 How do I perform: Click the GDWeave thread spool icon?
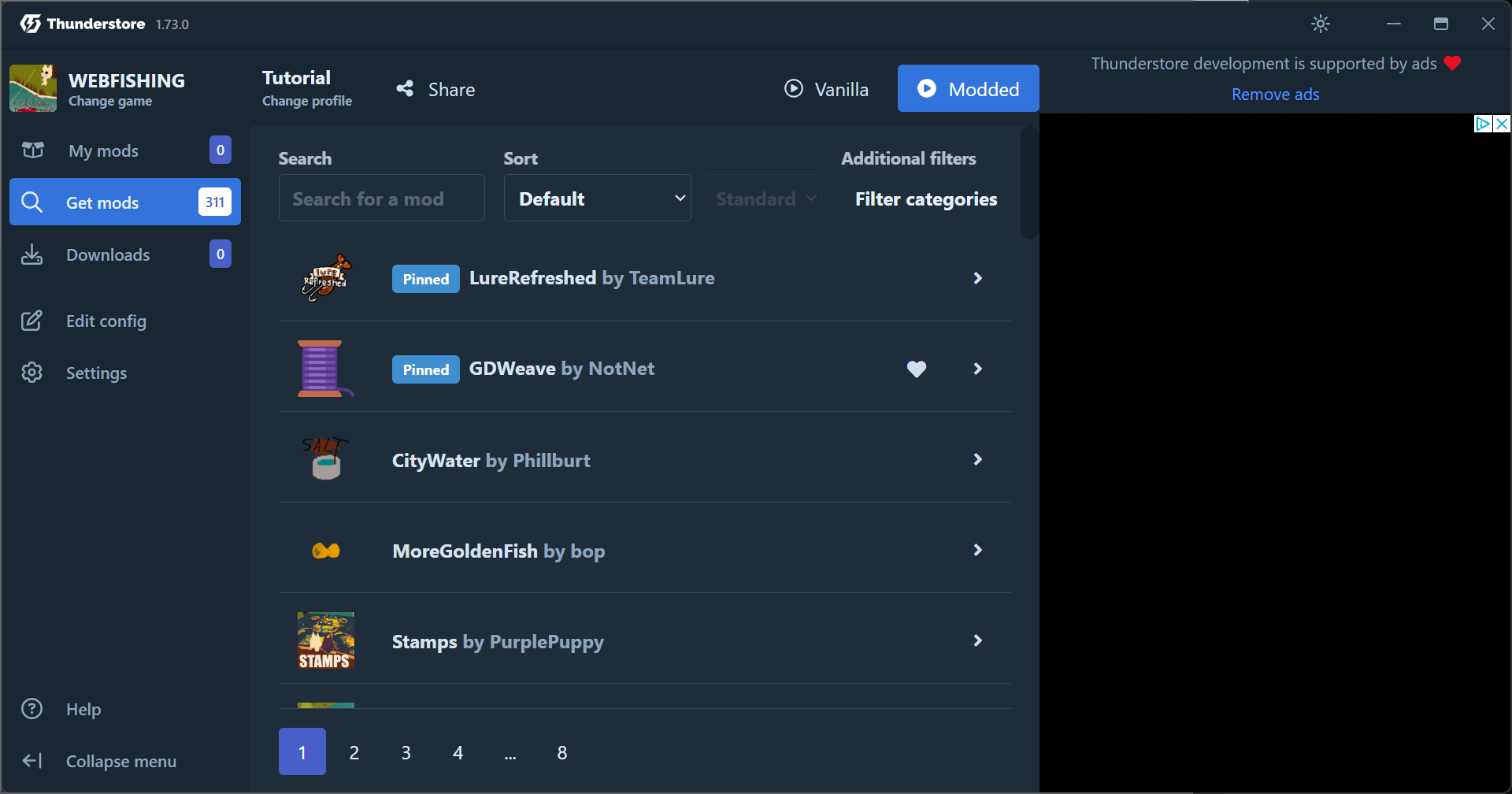[x=326, y=369]
